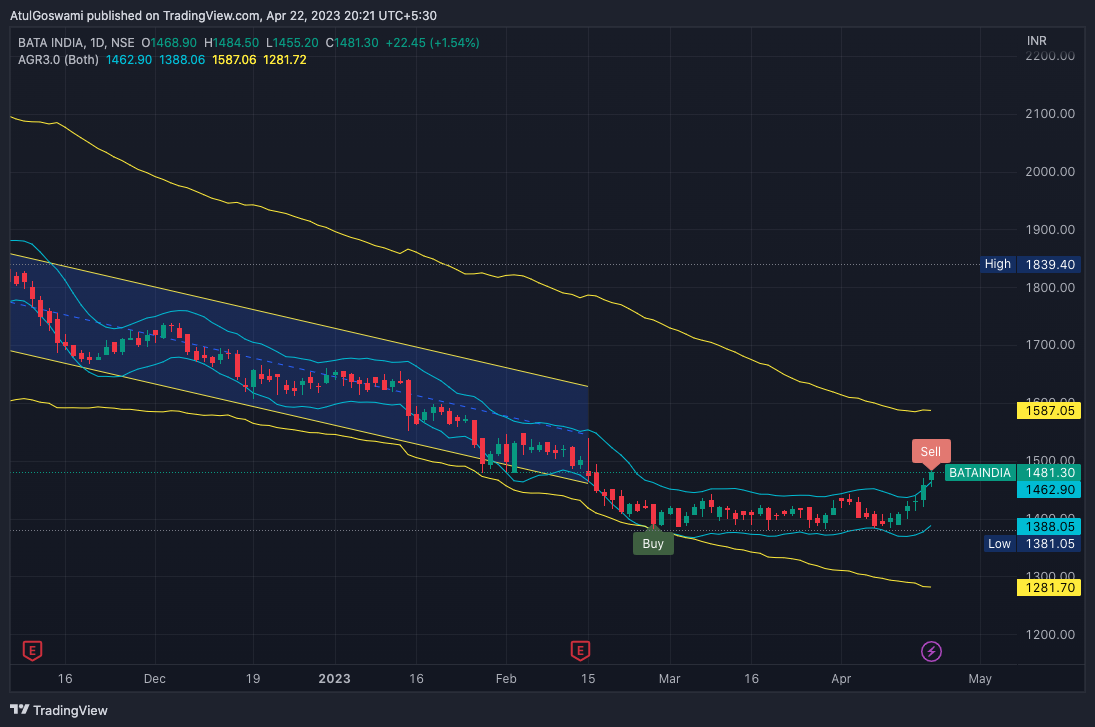Viewport: 1095px width, 727px height.
Task: Click the +22.45 (+1.54%) change value
Action: click(432, 43)
